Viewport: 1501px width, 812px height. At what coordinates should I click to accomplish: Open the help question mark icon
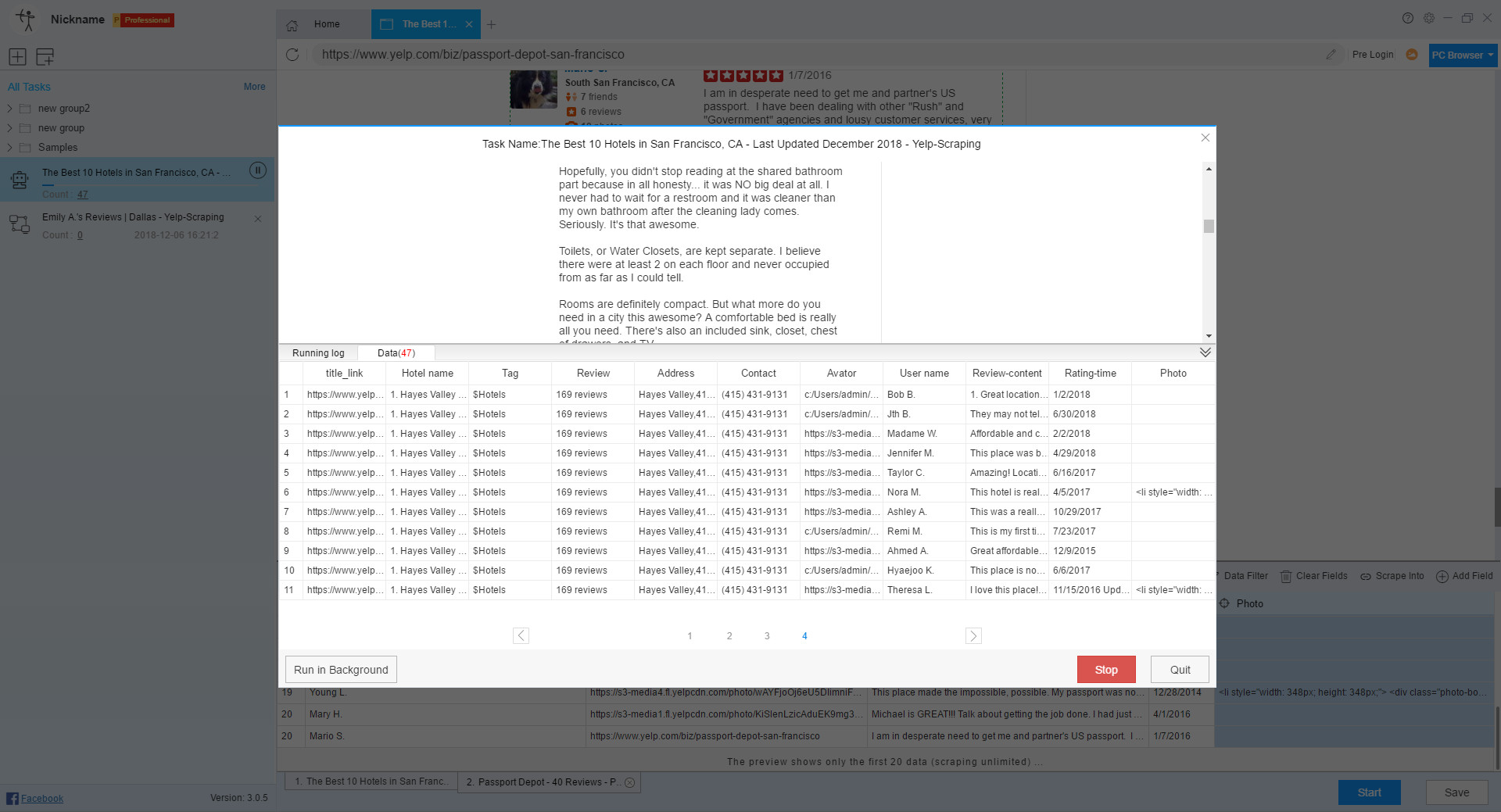1407,18
